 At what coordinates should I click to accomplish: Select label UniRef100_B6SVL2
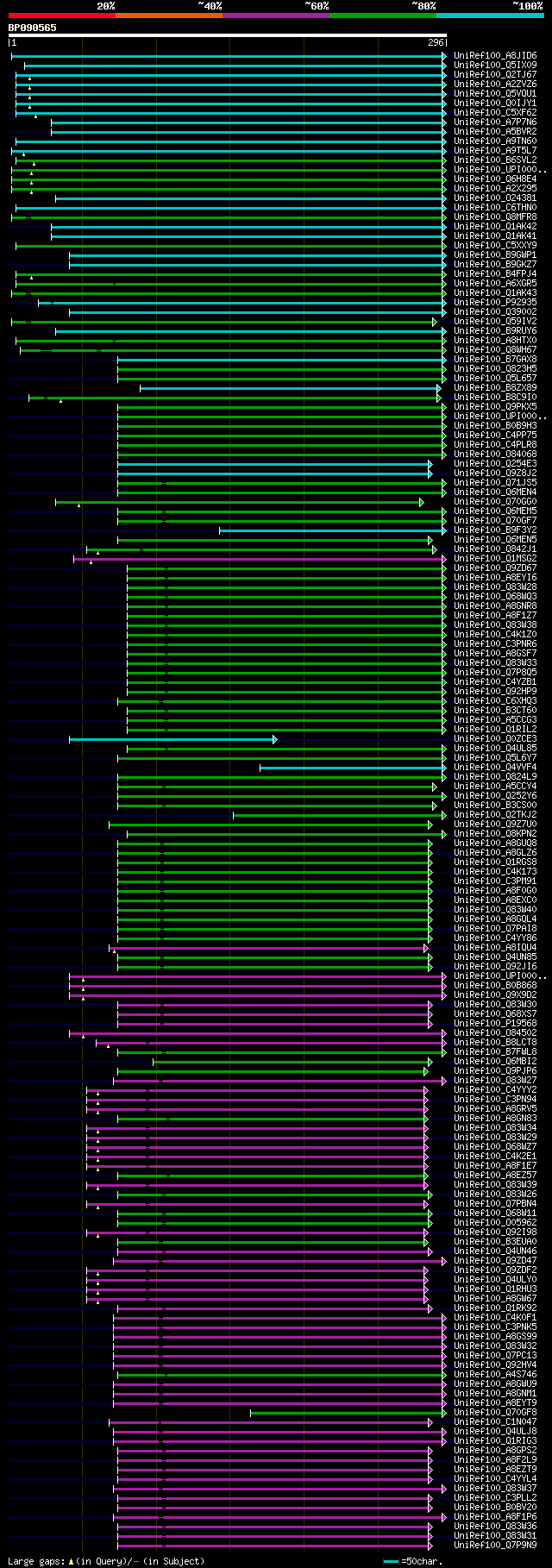[x=495, y=160]
